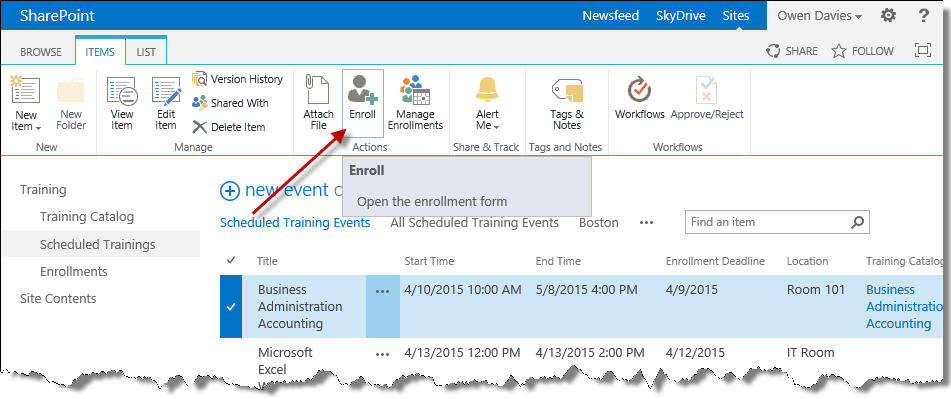Switch to the Boston view

click(599, 223)
